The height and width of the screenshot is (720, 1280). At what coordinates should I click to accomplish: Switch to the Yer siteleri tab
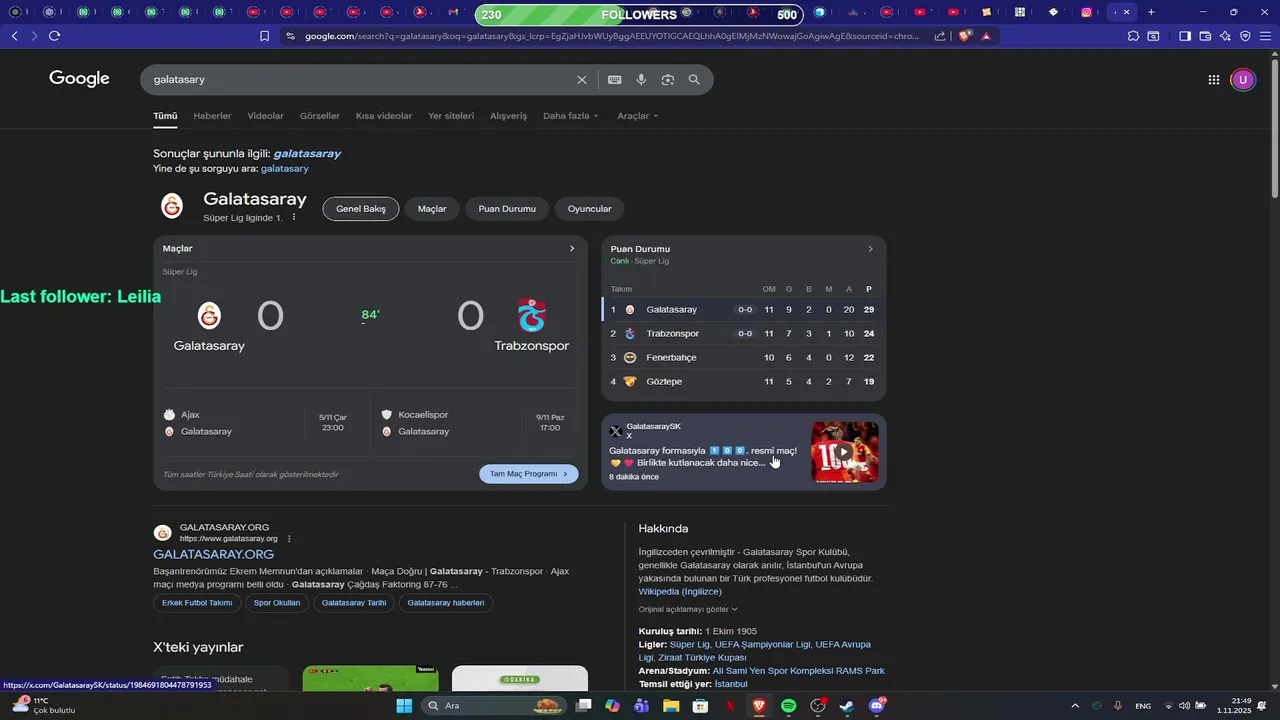[451, 116]
